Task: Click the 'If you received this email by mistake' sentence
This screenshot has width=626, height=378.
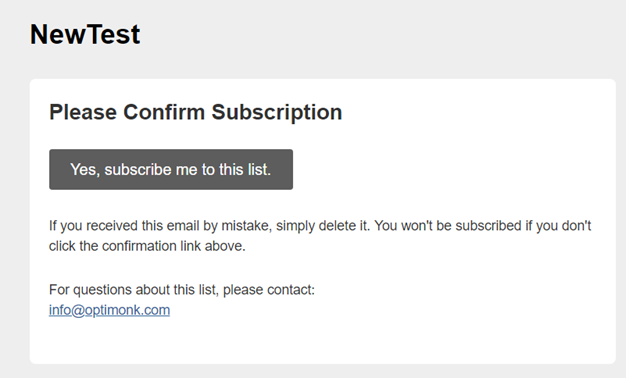Action: click(210, 226)
